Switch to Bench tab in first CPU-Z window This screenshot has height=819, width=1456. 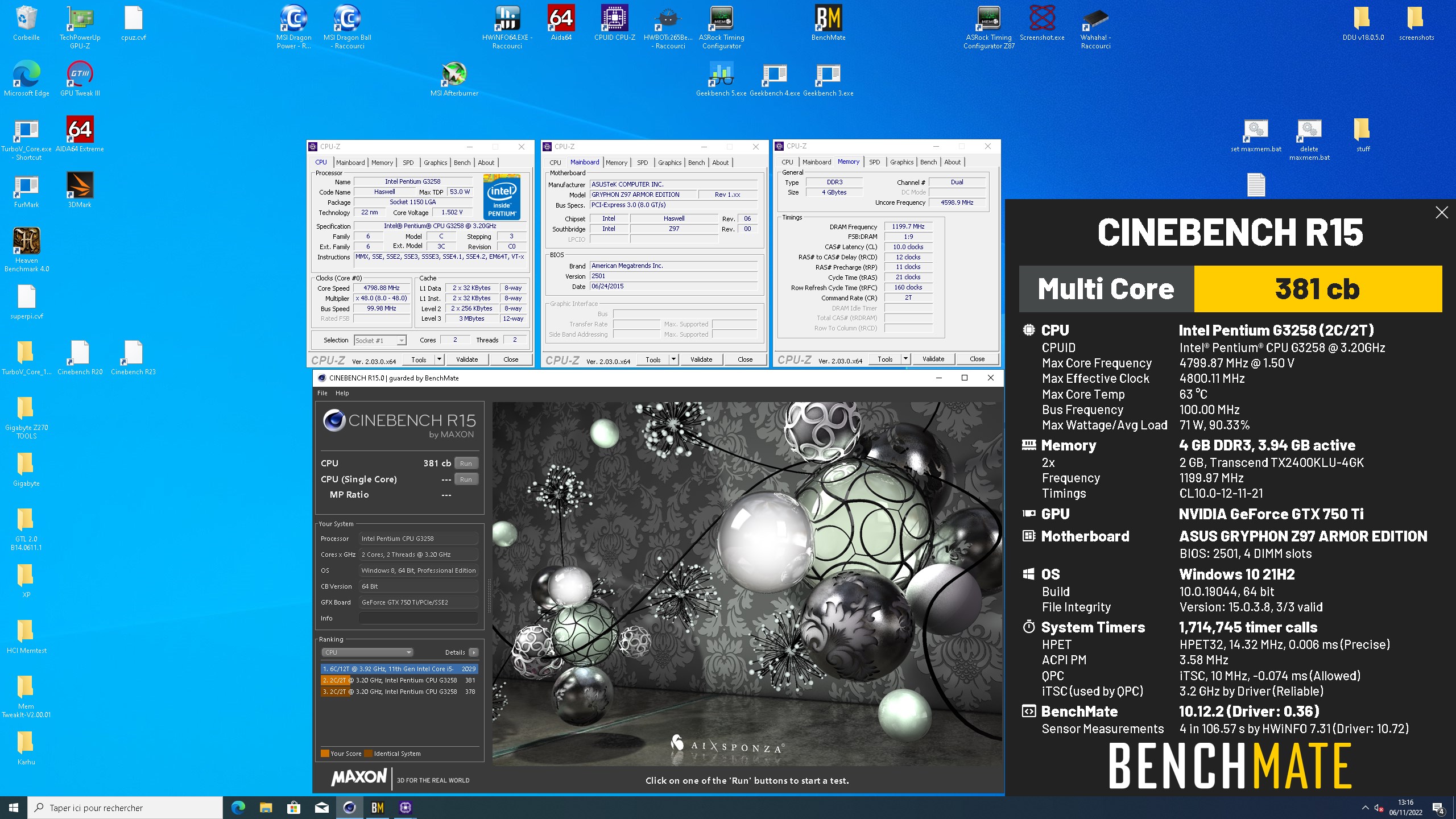click(x=462, y=163)
